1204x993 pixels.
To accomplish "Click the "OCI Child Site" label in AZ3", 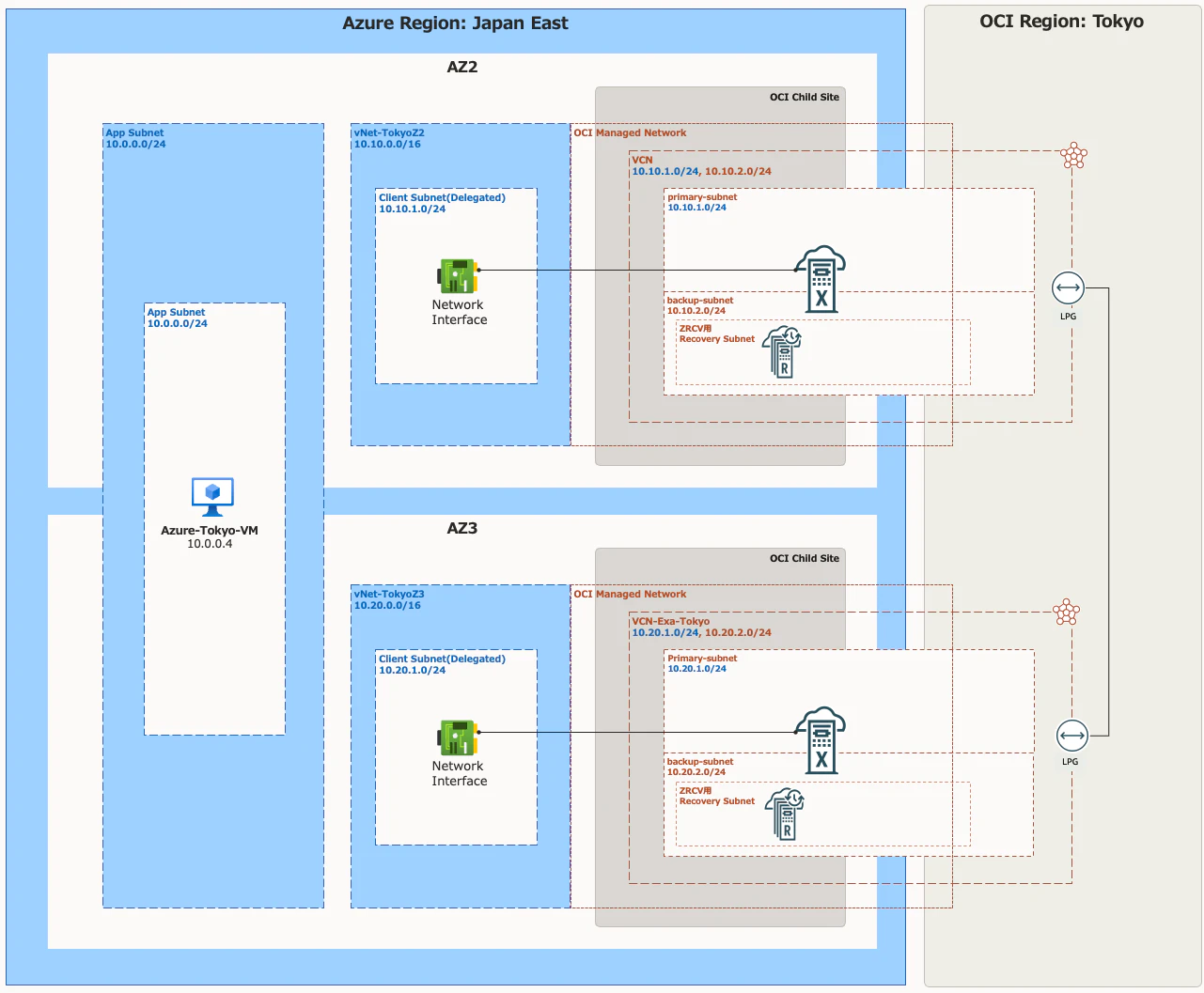I will point(805,558).
